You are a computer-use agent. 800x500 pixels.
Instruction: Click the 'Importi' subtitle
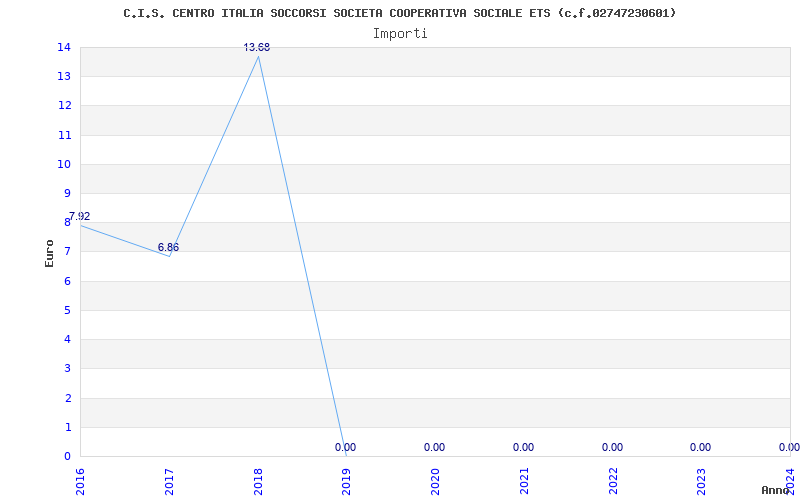[399, 34]
